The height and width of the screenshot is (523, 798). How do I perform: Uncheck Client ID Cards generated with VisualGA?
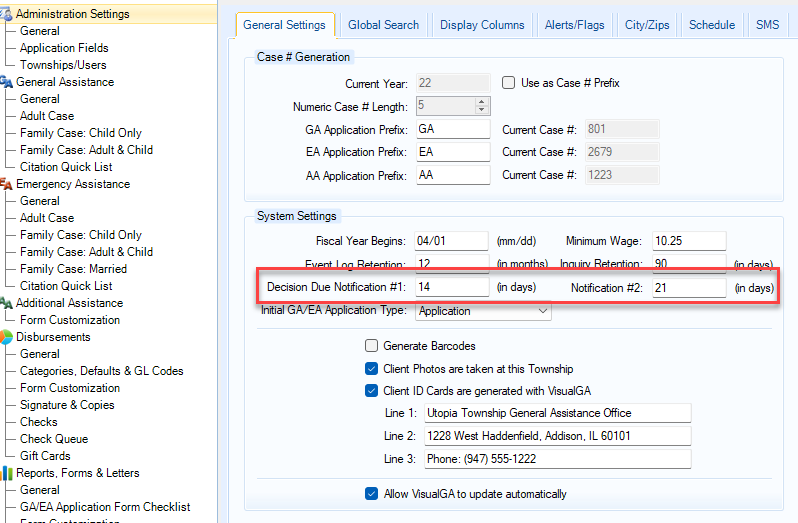pyautogui.click(x=372, y=391)
